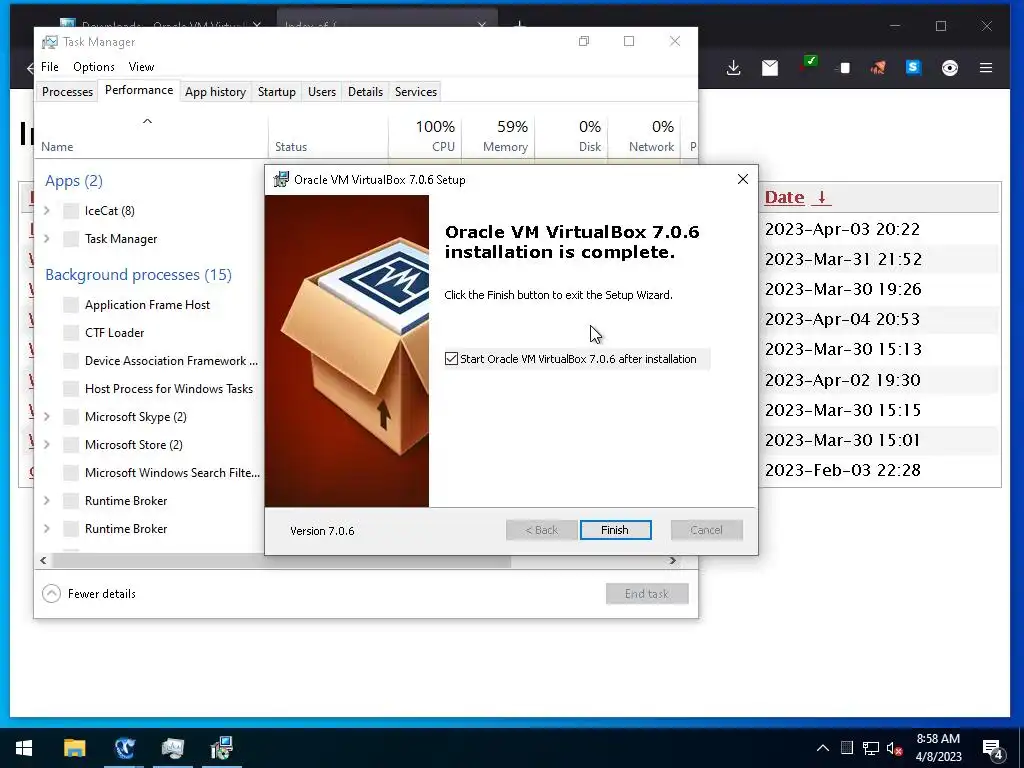
Task: Click the VirtualBox Setup title bar icon
Action: (x=281, y=180)
